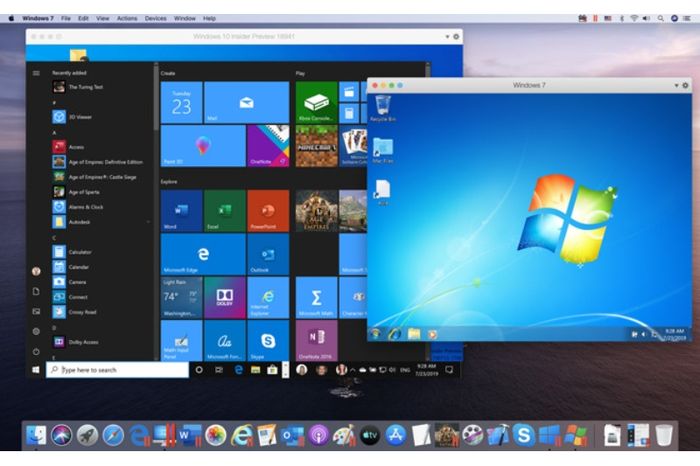Click the Windows 10 Start button

pyautogui.click(x=36, y=370)
